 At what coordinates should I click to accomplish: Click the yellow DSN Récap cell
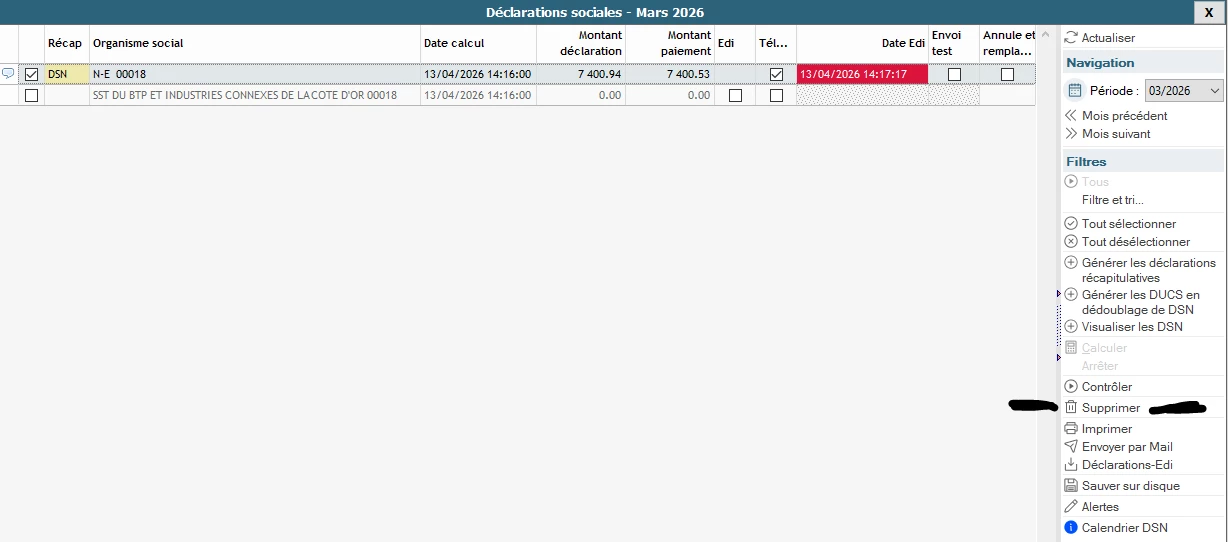click(x=67, y=74)
